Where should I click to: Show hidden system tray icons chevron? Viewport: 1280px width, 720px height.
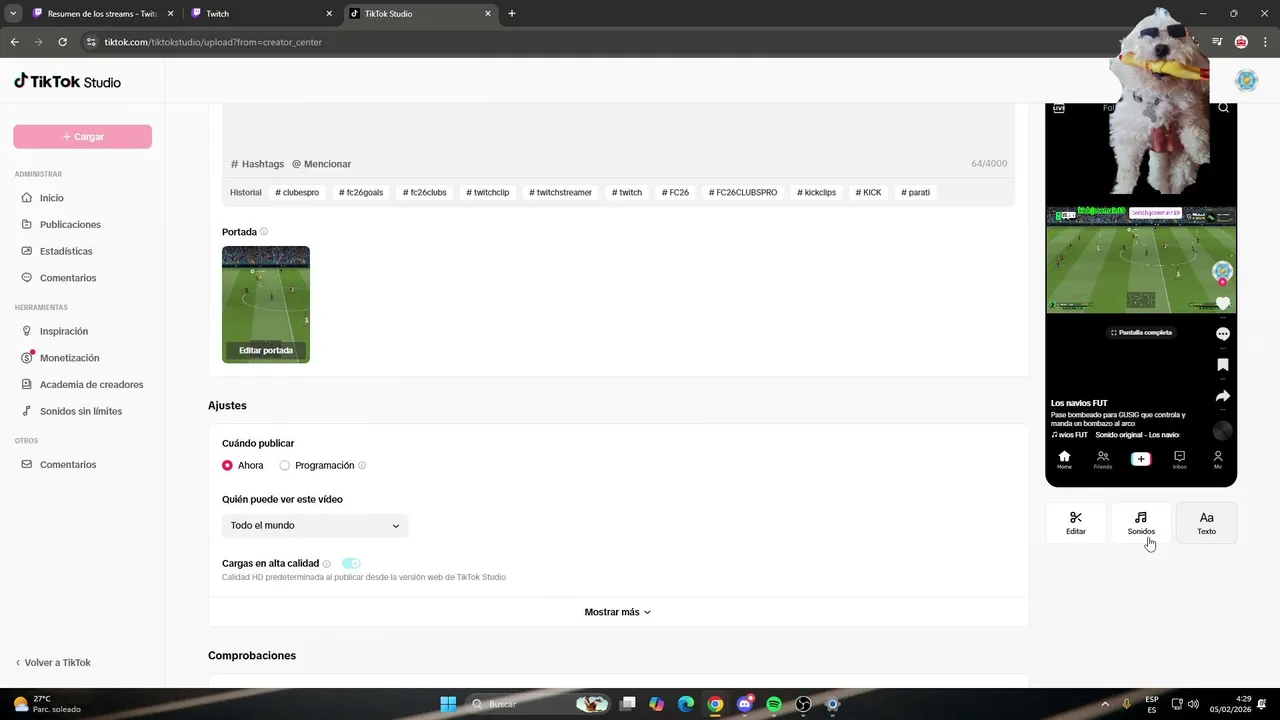click(x=1105, y=704)
